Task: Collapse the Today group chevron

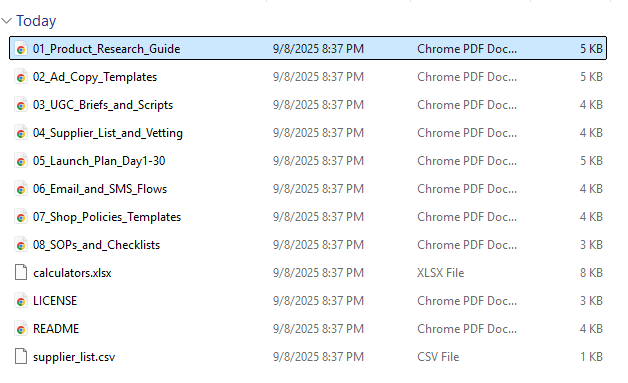Action: click(7, 20)
